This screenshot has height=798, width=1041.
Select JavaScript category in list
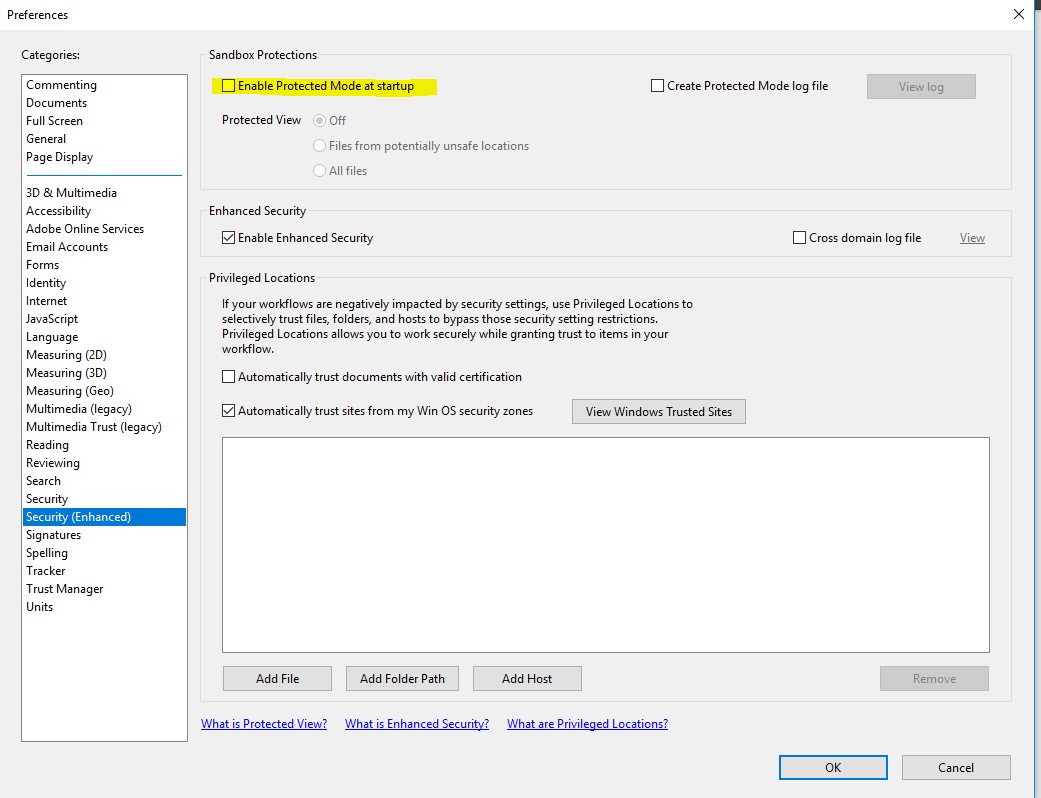(x=52, y=319)
